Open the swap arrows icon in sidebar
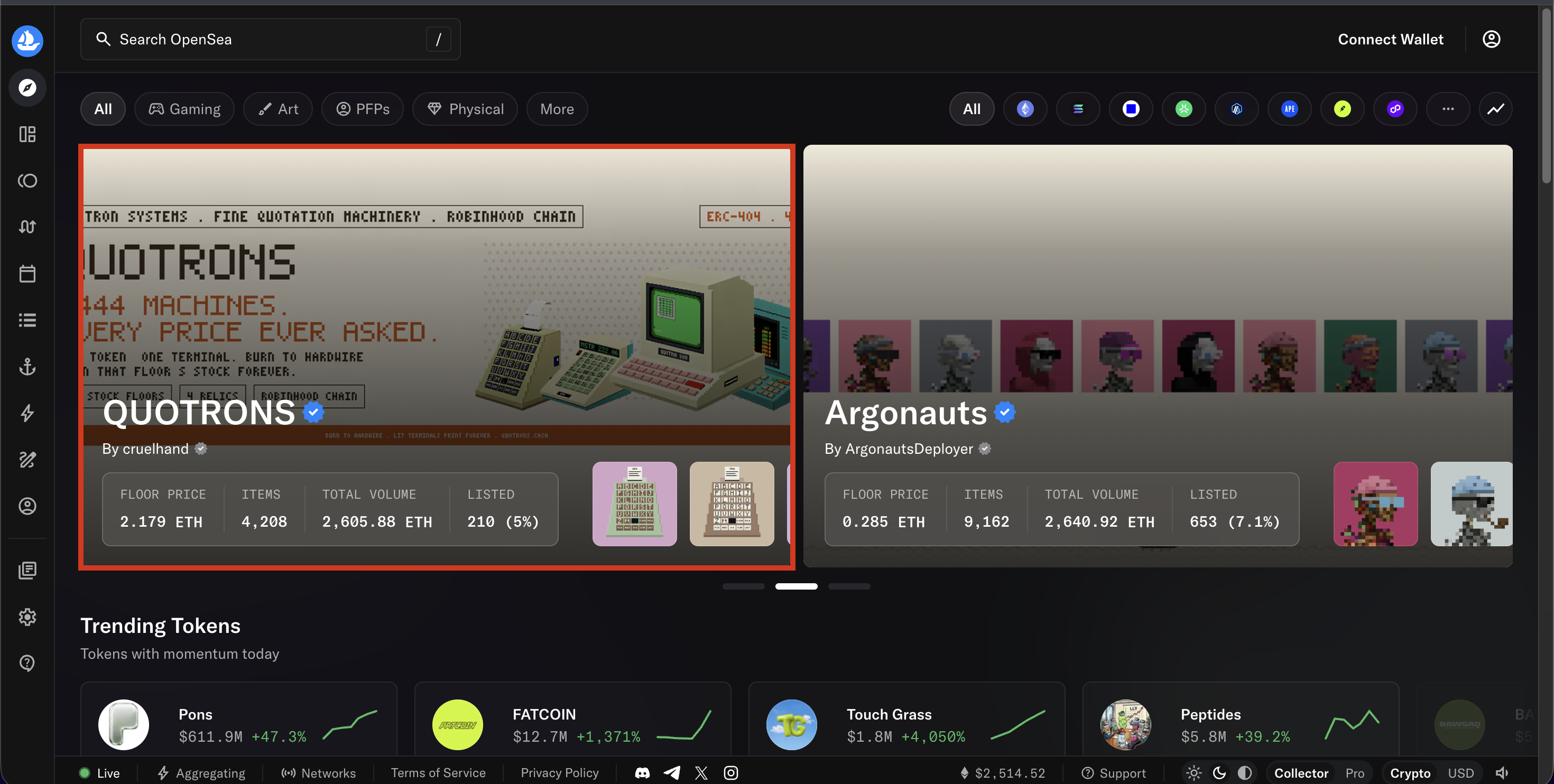Screen dimensions: 1554x784 coord(27,227)
